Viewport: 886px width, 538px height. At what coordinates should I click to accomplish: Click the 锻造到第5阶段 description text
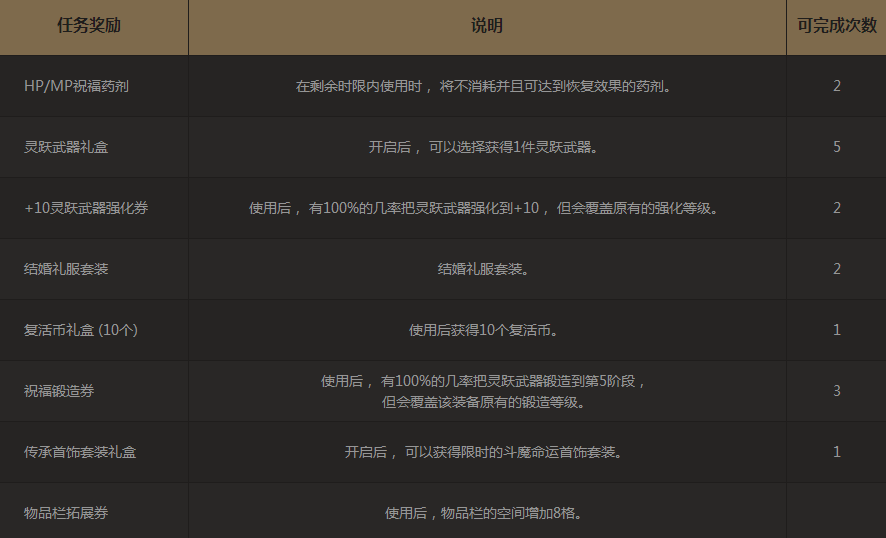(483, 382)
